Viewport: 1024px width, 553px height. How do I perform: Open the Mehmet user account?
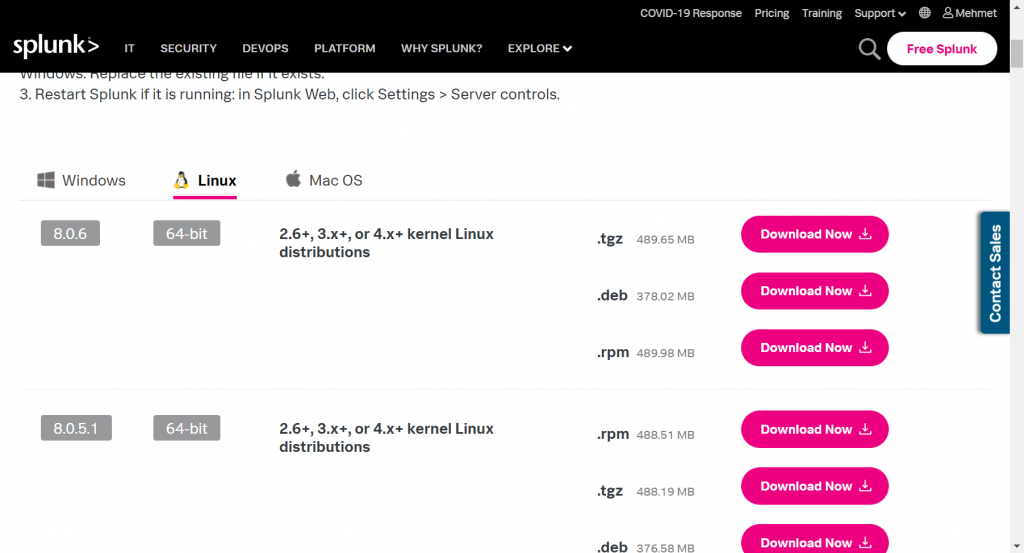[x=970, y=13]
